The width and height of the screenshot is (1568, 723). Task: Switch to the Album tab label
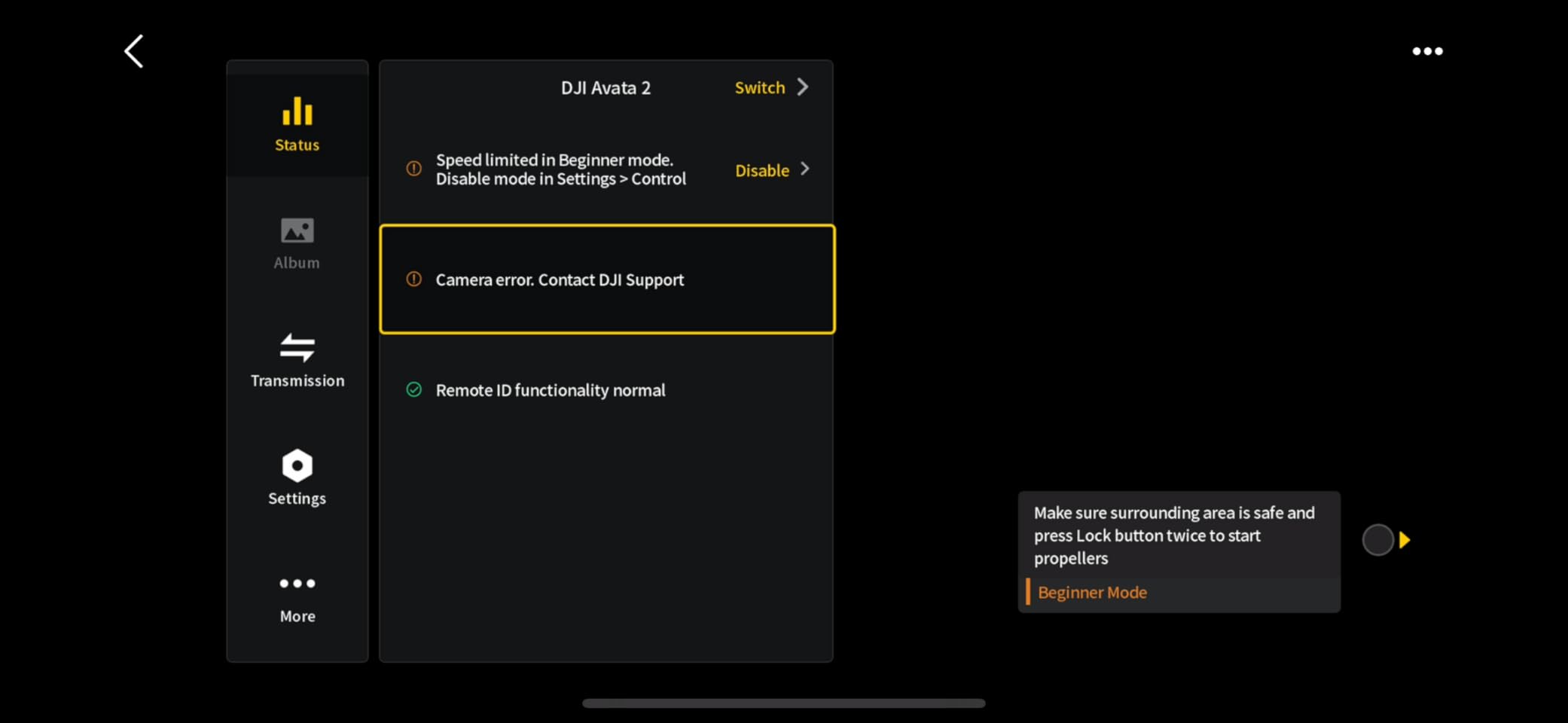tap(297, 263)
